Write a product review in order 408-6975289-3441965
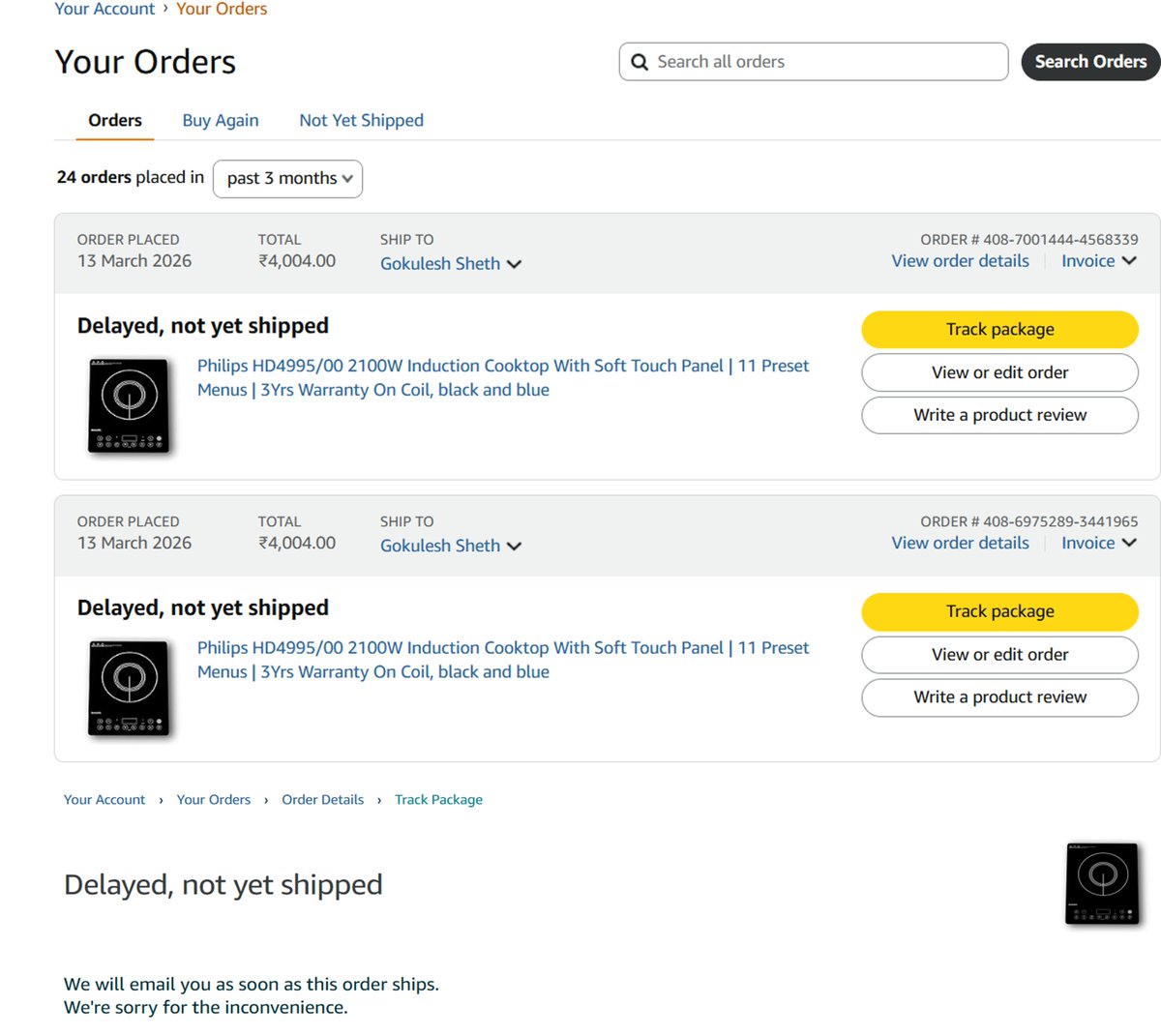1161x1036 pixels. point(1000,697)
